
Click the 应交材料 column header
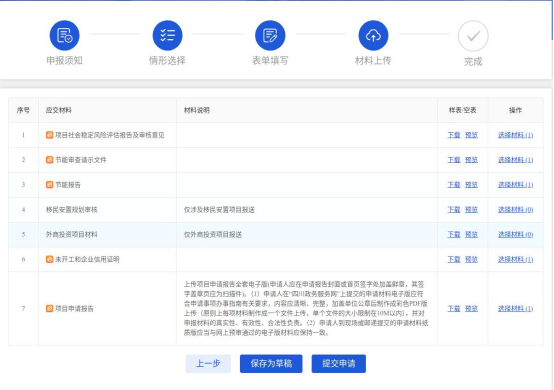click(x=59, y=110)
